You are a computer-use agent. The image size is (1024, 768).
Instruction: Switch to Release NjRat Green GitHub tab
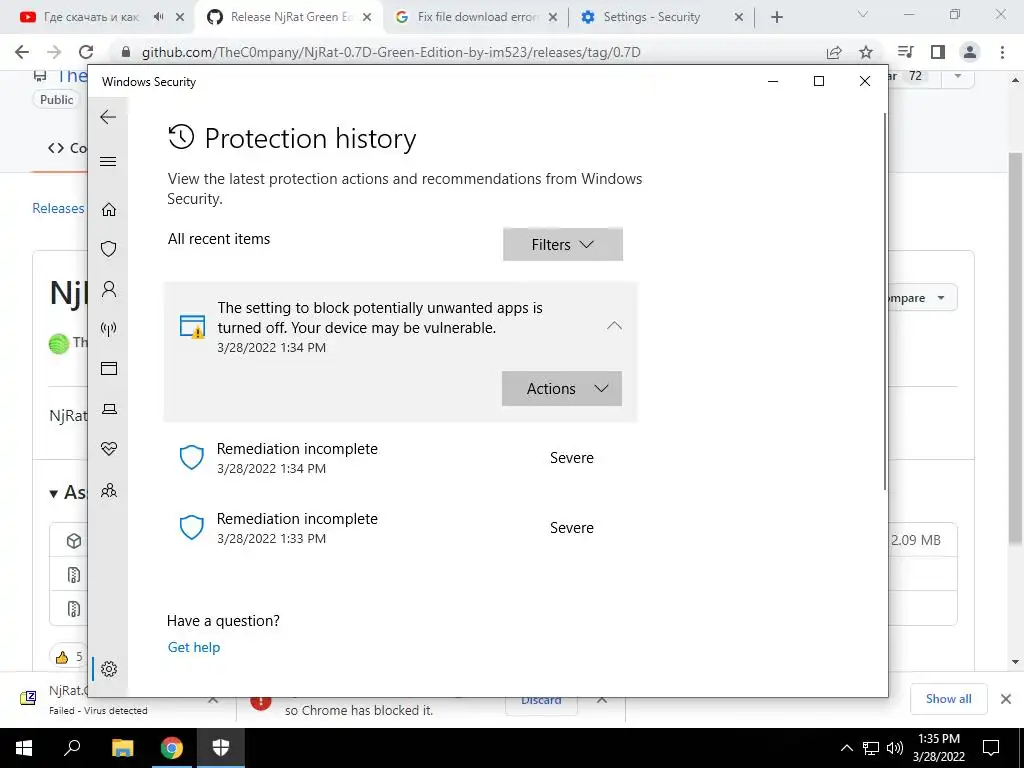287,17
